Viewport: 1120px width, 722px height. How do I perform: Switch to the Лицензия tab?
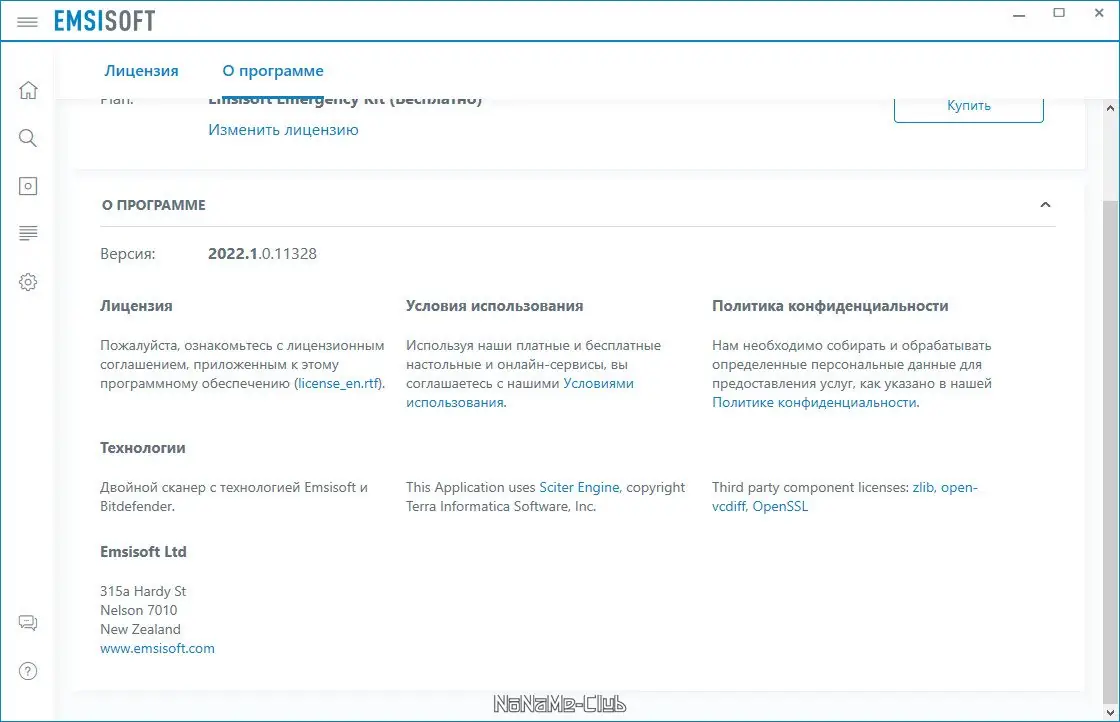pyautogui.click(x=141, y=71)
